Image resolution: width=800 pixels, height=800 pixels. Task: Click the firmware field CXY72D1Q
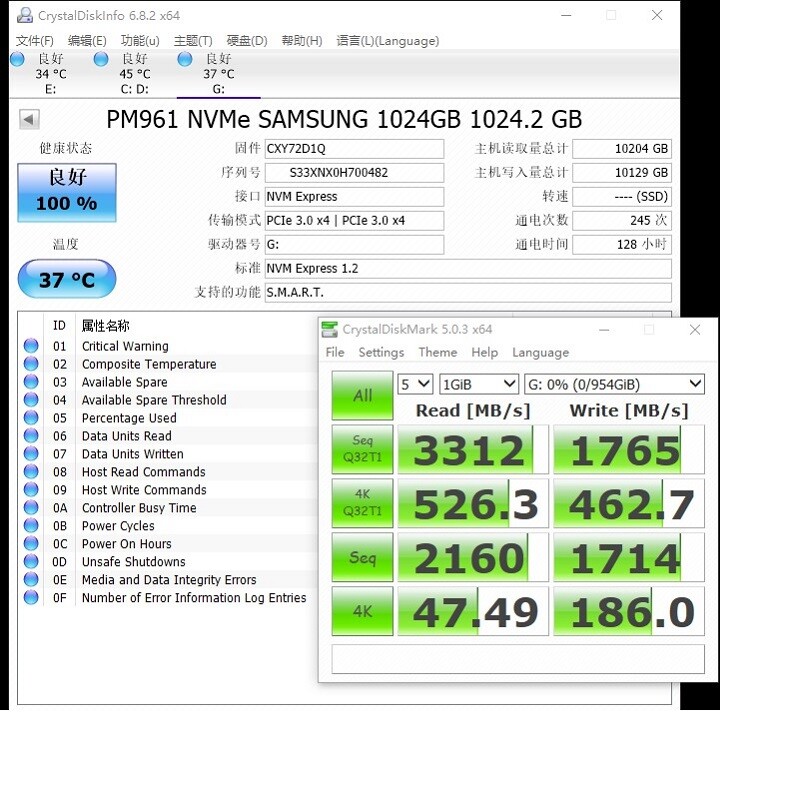[354, 148]
